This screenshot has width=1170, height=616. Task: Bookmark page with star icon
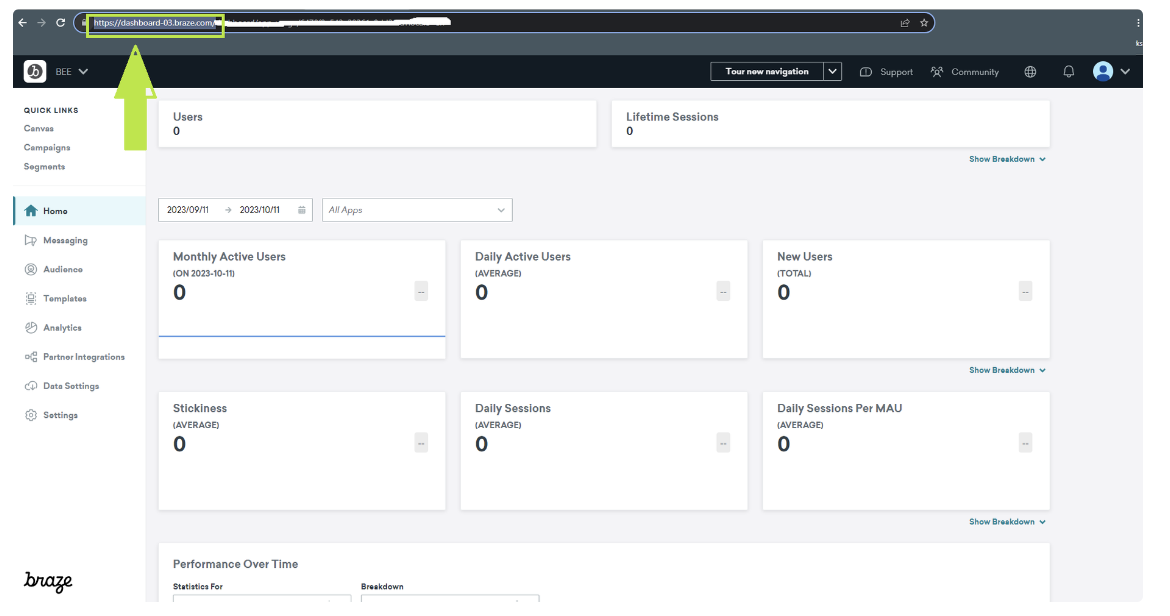click(x=924, y=23)
